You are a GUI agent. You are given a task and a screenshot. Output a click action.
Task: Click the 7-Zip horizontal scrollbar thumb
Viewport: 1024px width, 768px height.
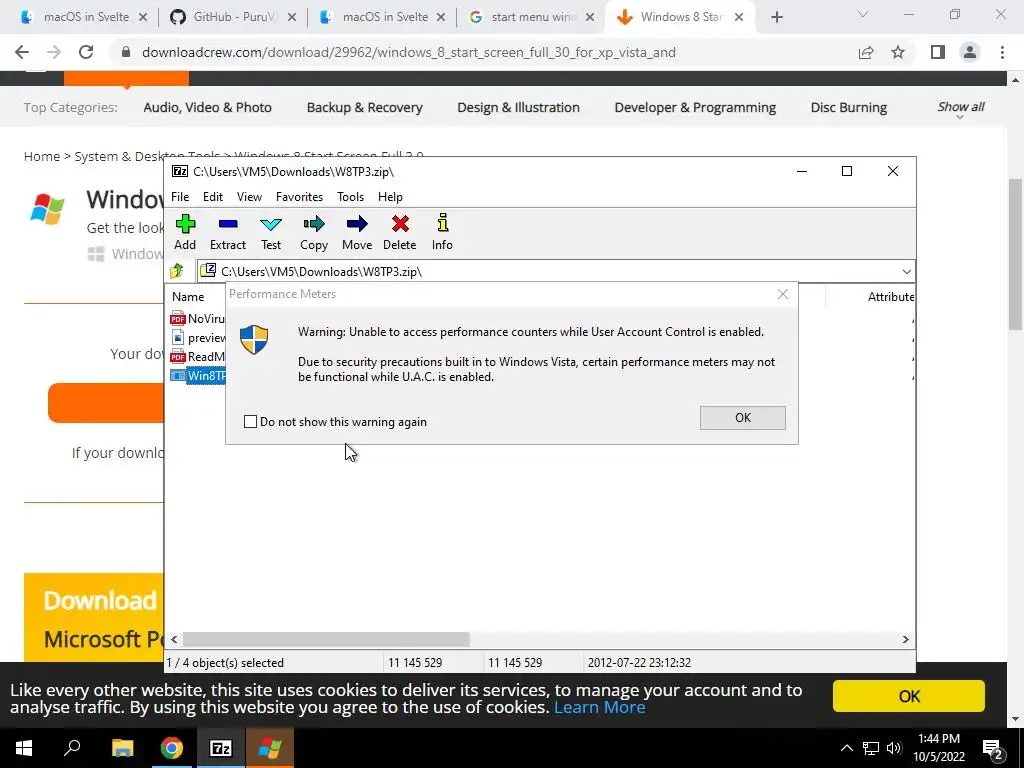326,639
